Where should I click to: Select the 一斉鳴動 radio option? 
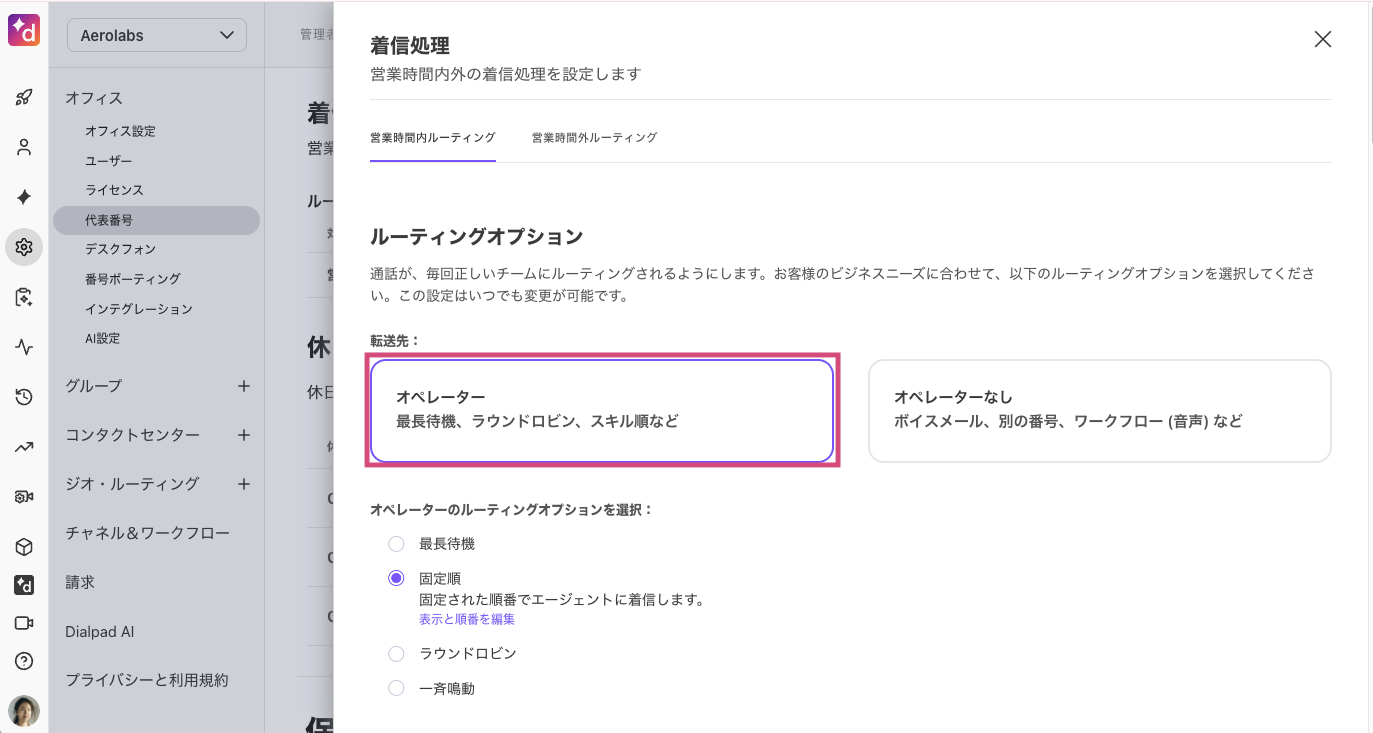(397, 688)
